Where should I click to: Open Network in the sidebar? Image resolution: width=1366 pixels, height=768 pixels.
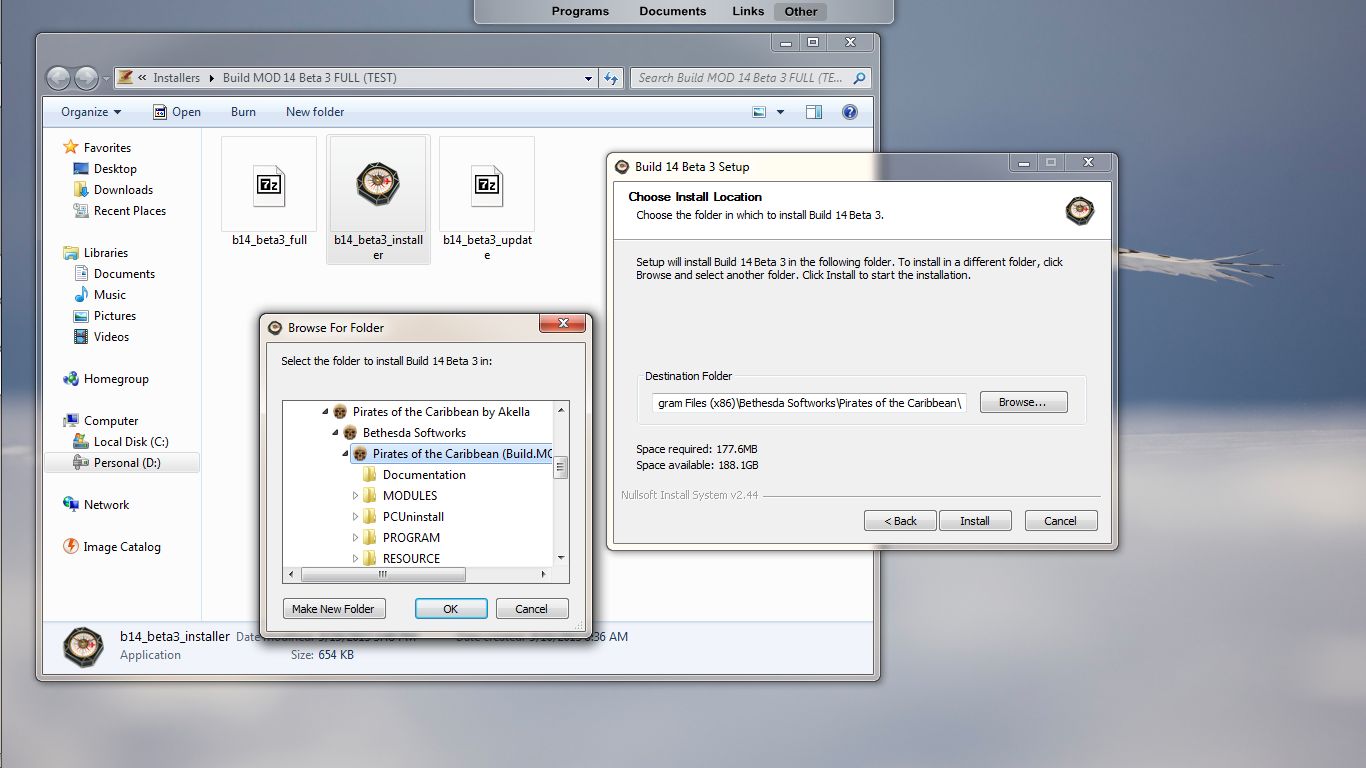click(106, 505)
